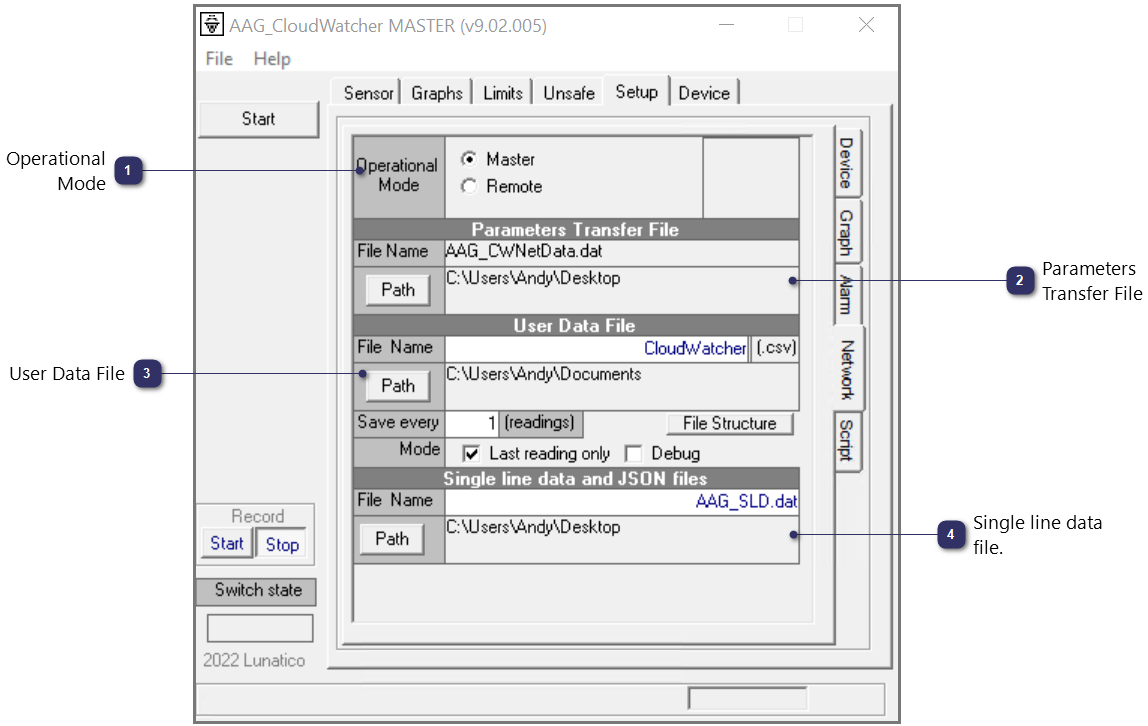Select the vertical Device side tab

[x=847, y=162]
